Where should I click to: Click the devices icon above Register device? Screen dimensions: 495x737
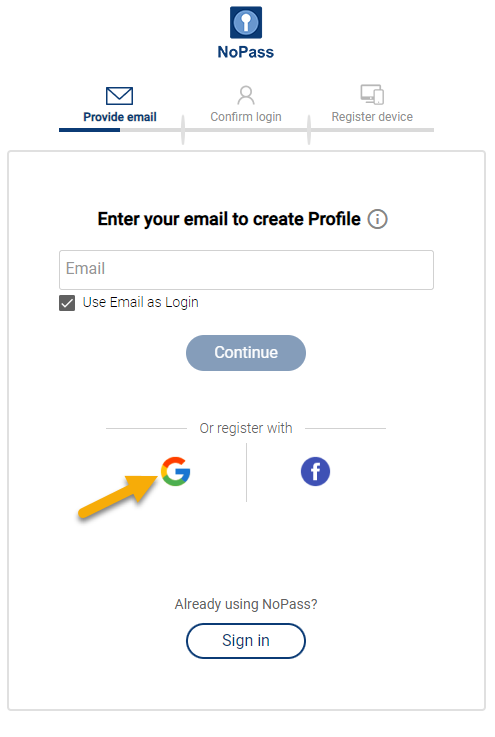[x=372, y=94]
